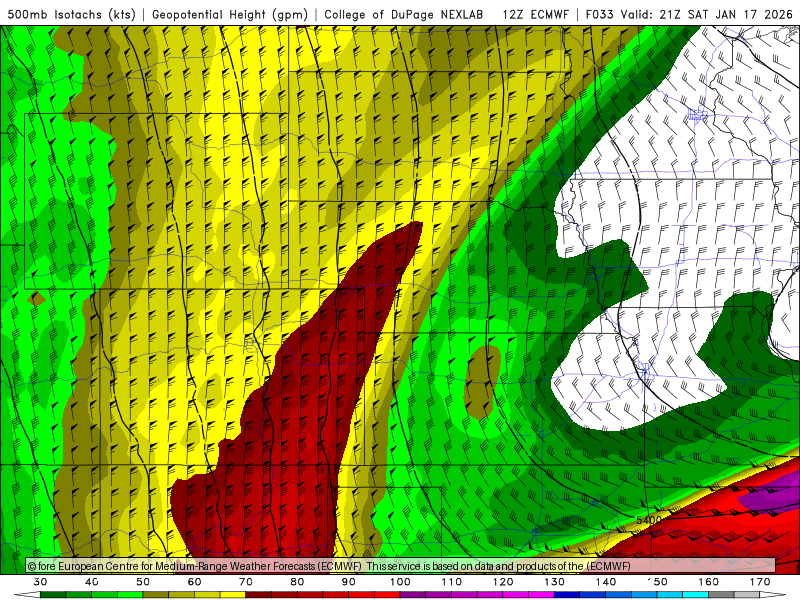Click the "160" color scale label
Image resolution: width=800 pixels, height=600 pixels.
[x=709, y=582]
